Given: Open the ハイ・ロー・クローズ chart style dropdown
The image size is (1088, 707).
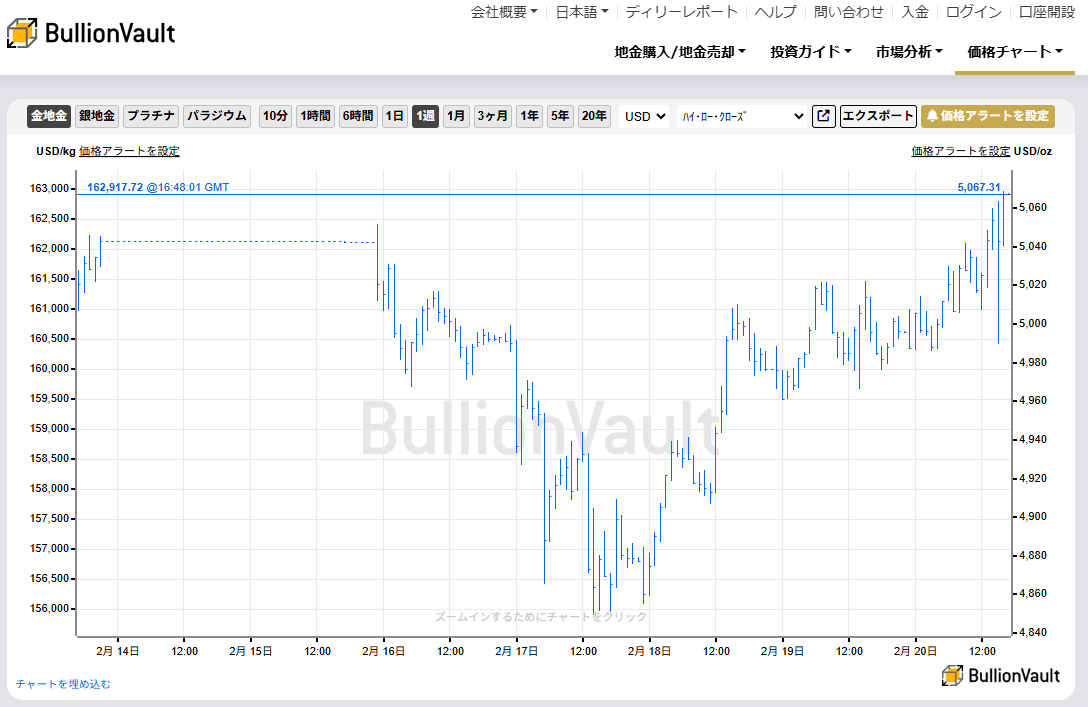Looking at the screenshot, I should [742, 116].
